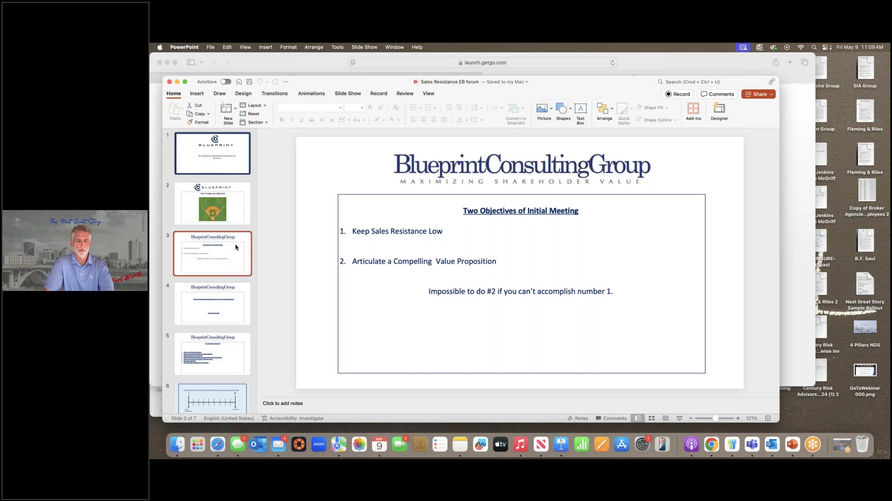Click the English (United States) language indicator
The image size is (892, 501).
click(229, 418)
